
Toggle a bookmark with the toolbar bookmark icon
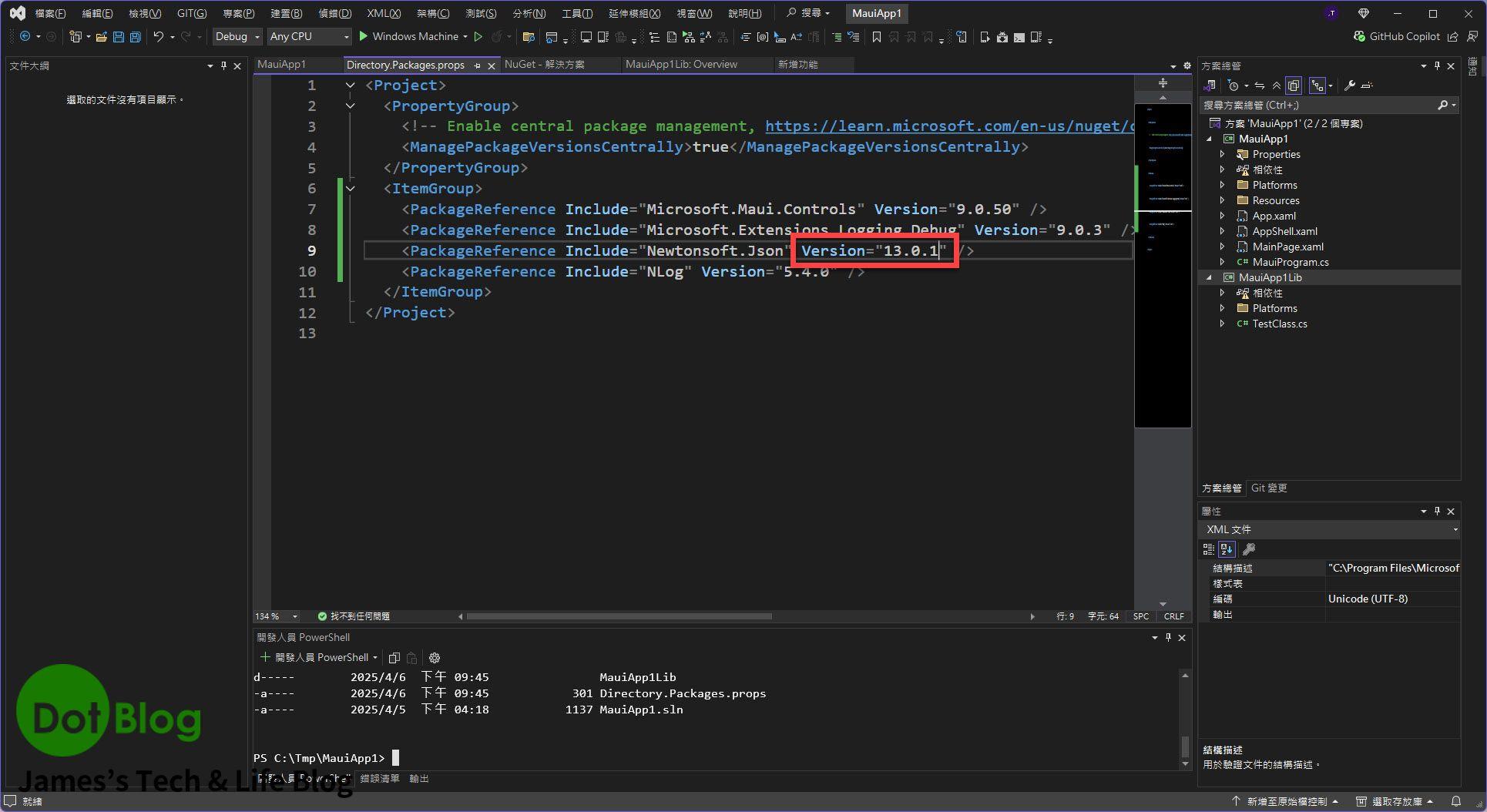point(876,37)
